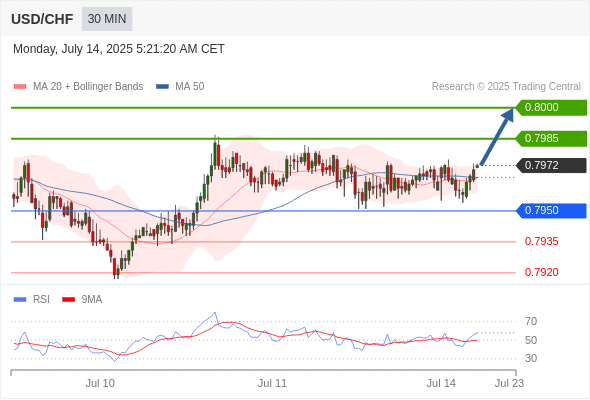Click the Jul 10 date marker

click(x=100, y=383)
